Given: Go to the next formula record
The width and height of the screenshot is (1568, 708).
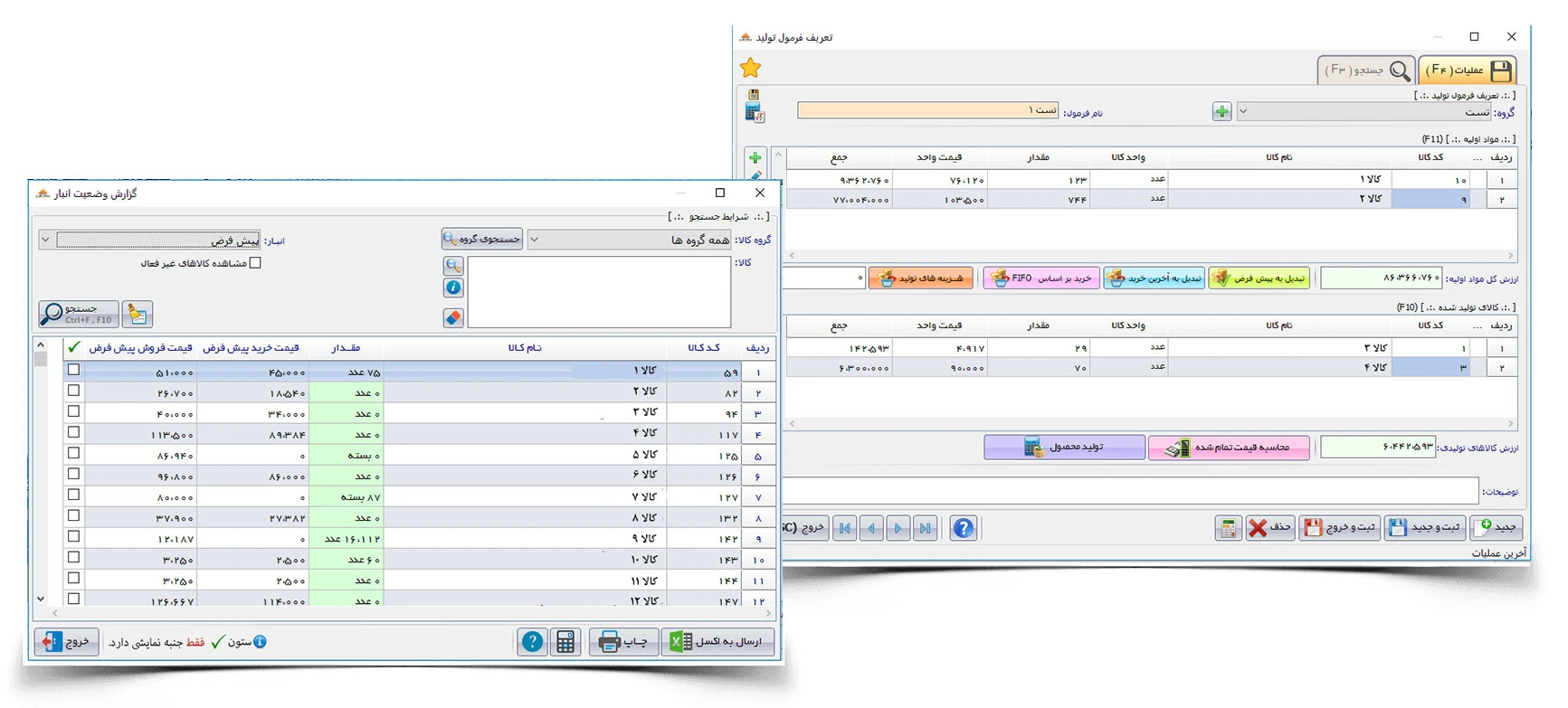Looking at the screenshot, I should click(x=898, y=528).
